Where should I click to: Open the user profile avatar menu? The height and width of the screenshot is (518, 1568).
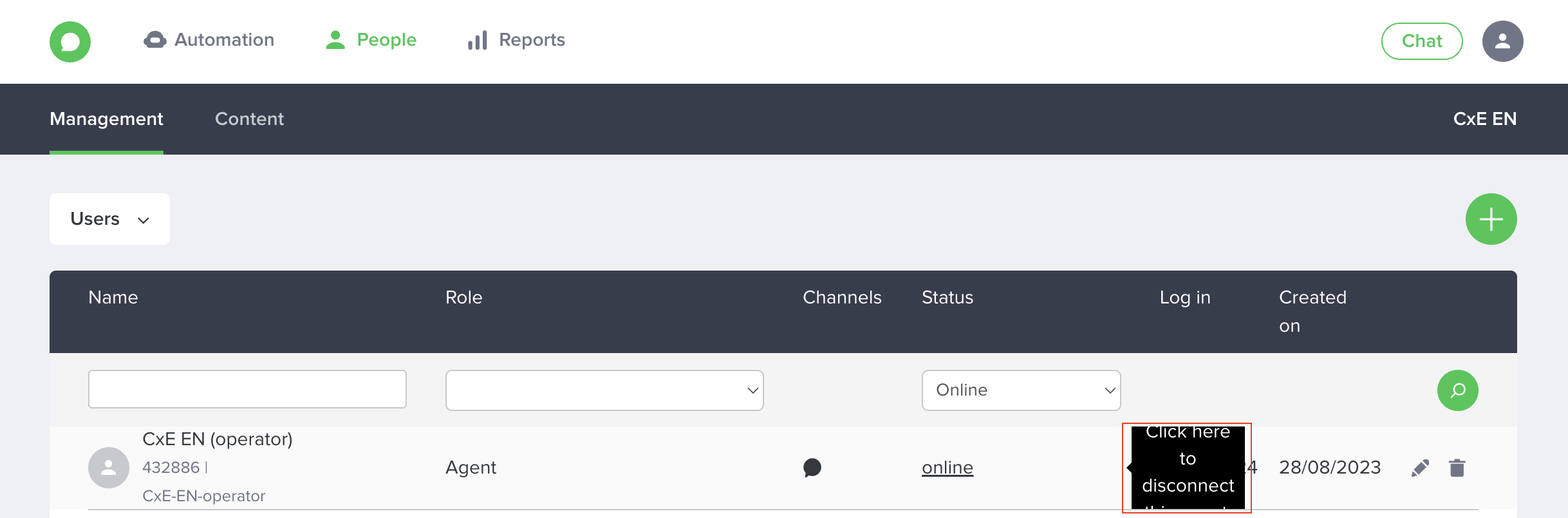1502,41
